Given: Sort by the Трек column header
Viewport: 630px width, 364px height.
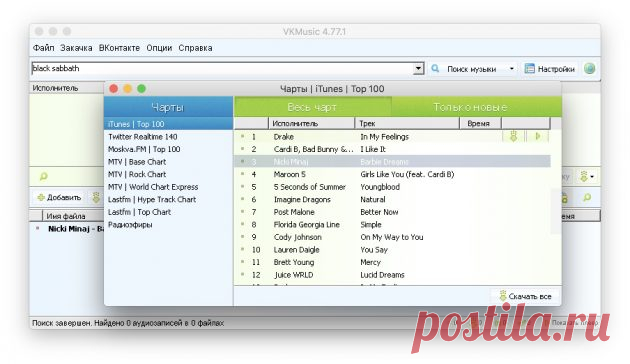Looking at the screenshot, I should [x=407, y=123].
